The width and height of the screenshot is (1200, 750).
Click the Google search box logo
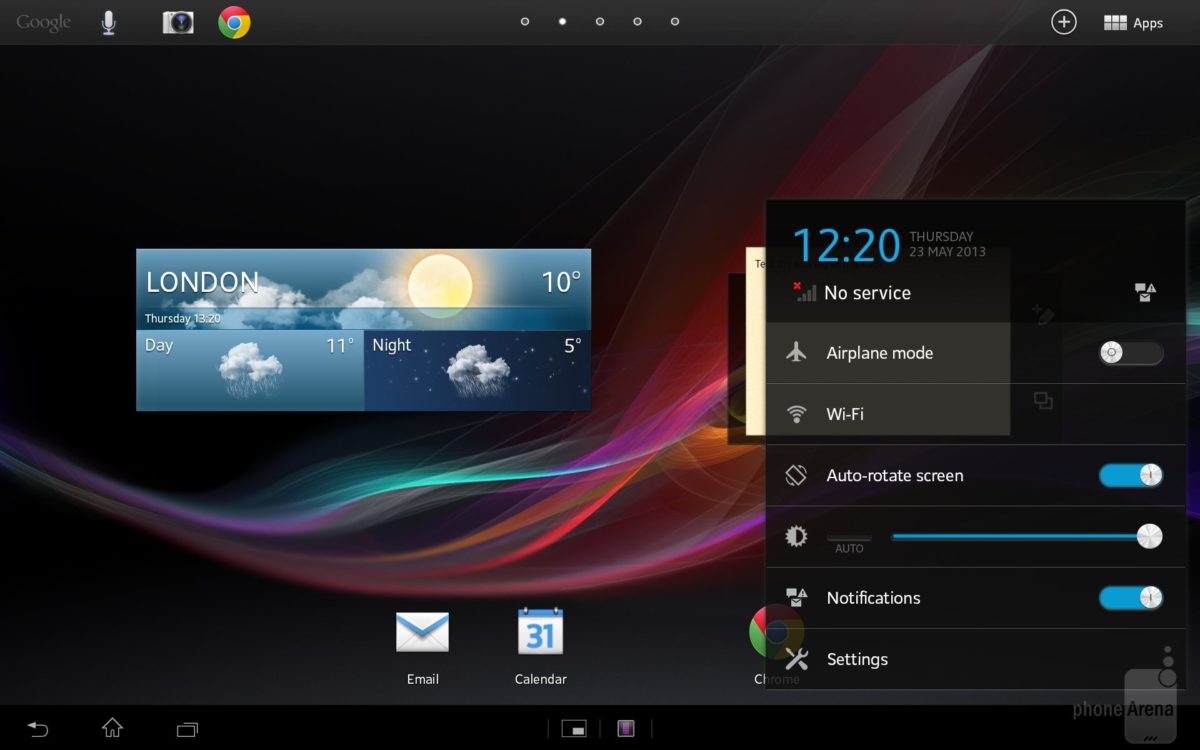[x=43, y=23]
